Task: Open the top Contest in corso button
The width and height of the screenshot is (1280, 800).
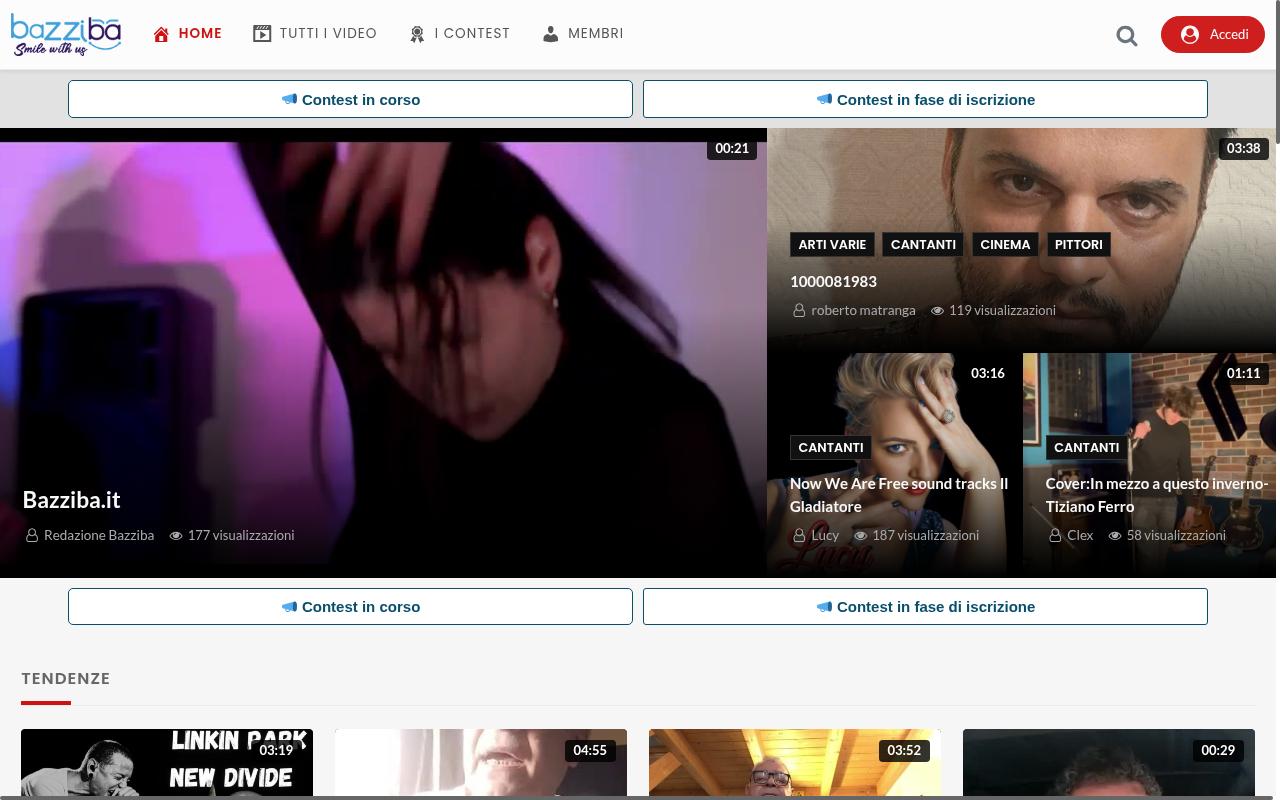Action: point(350,99)
